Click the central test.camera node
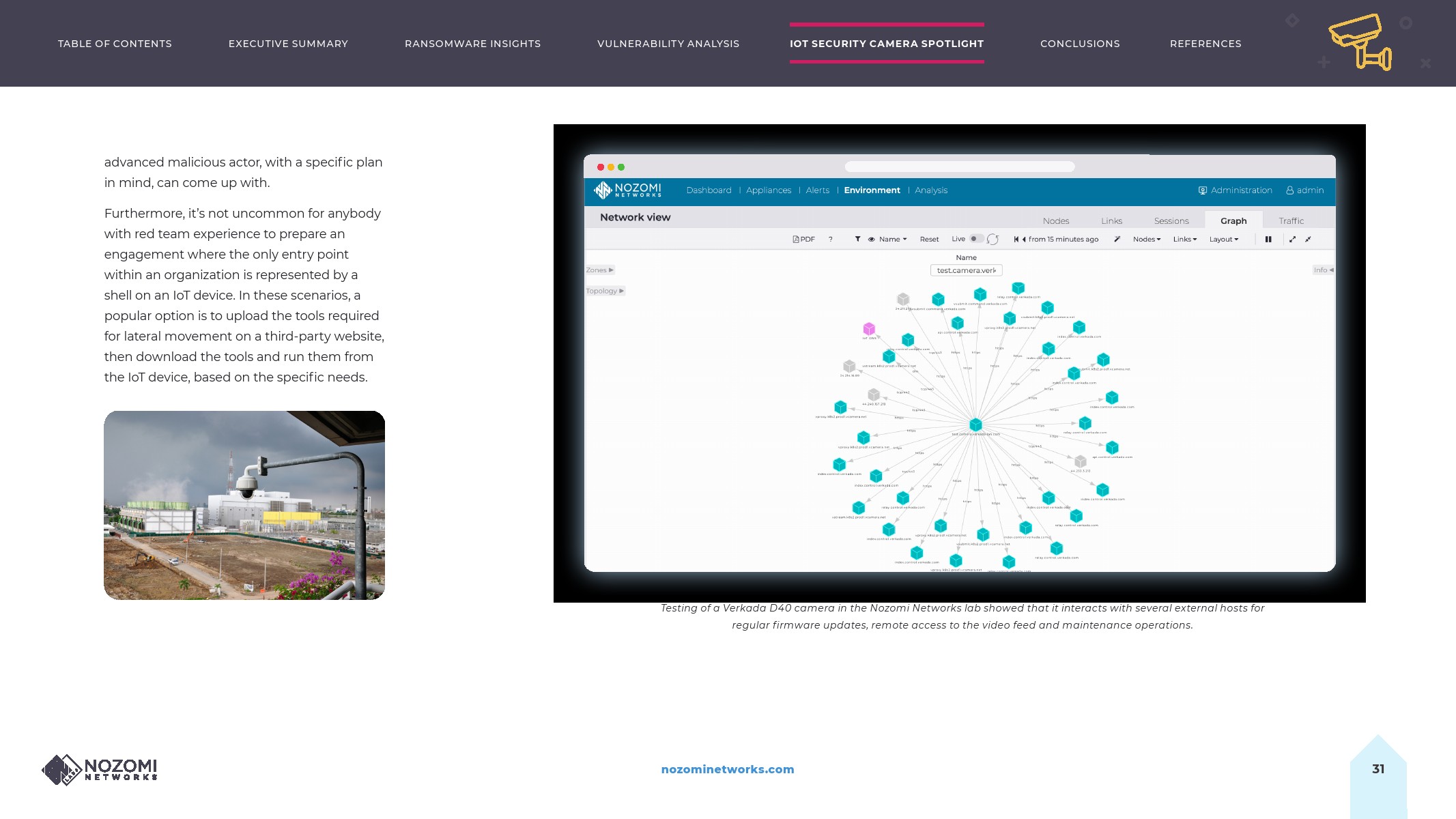The height and width of the screenshot is (819, 1456). (975, 425)
